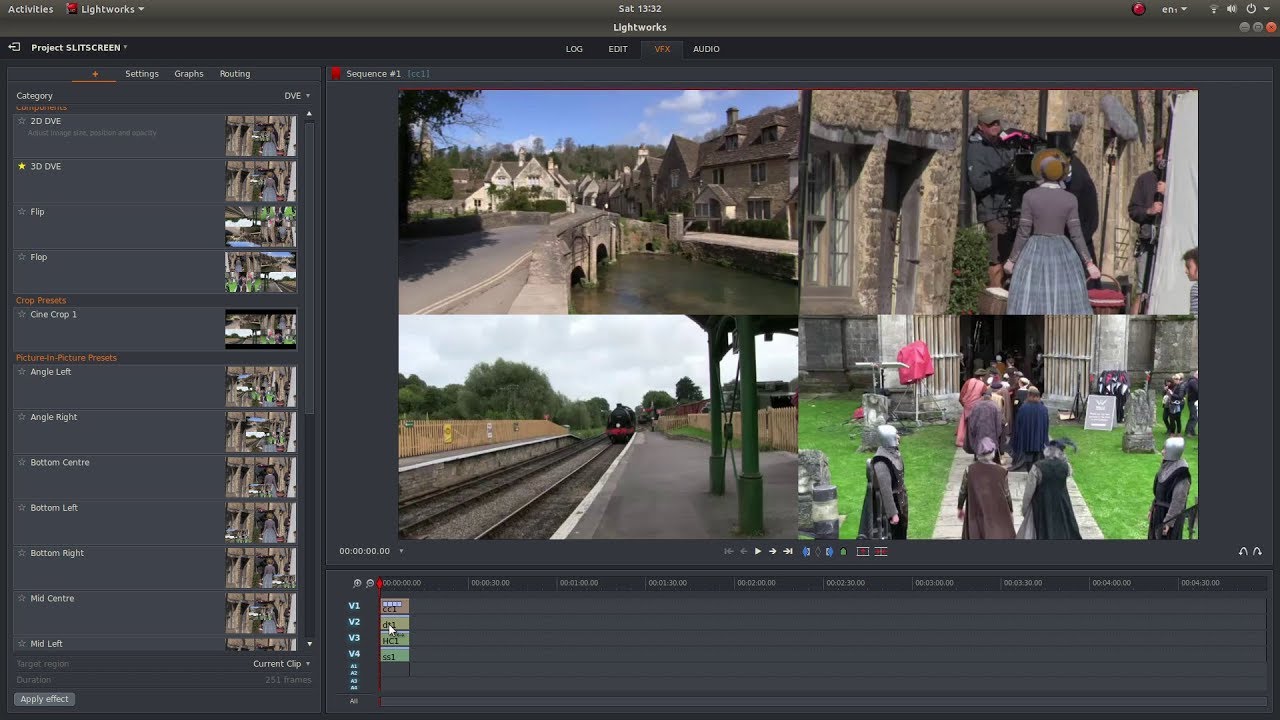Click the exit project icon

(14, 47)
